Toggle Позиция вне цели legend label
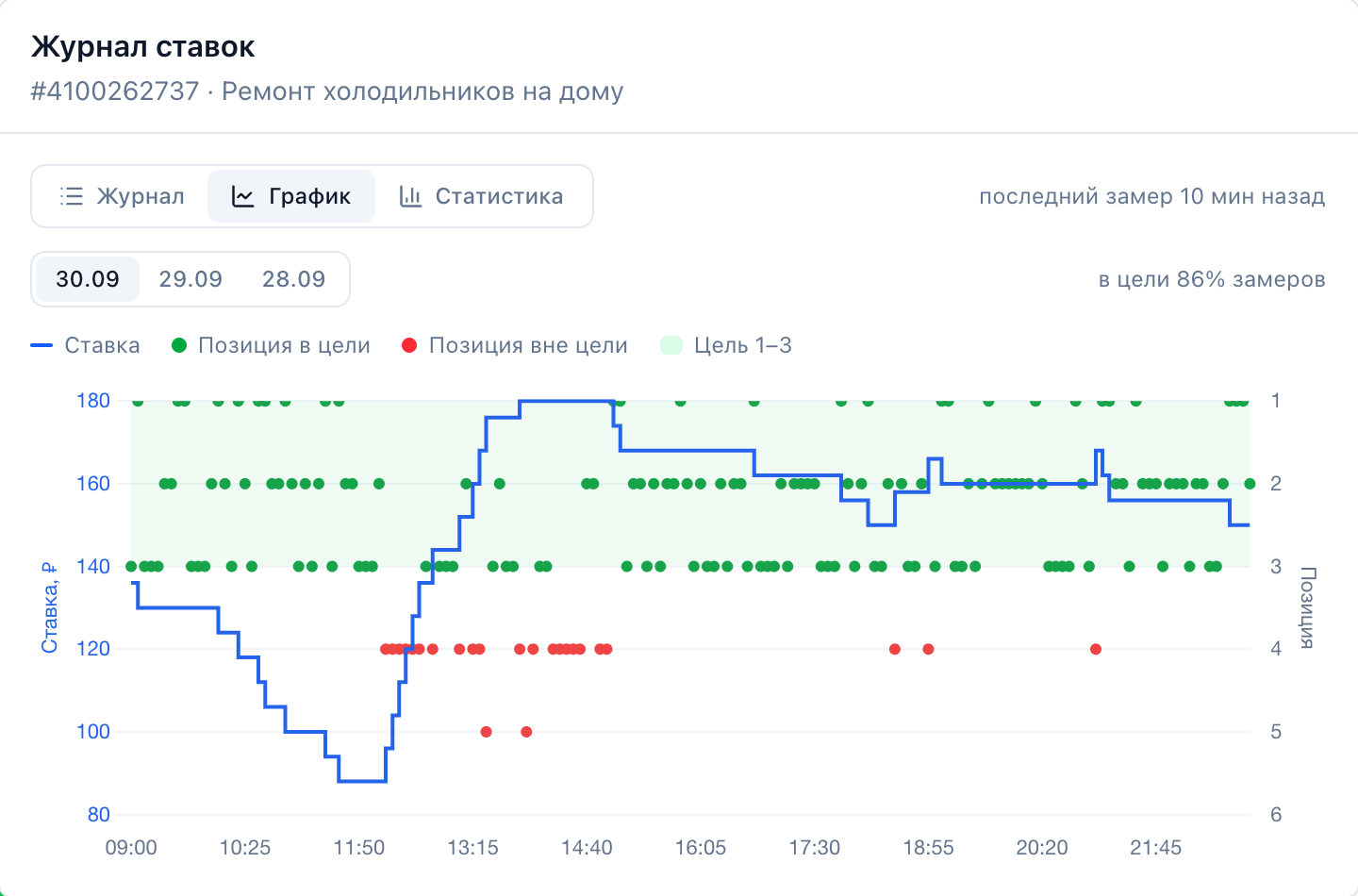Screen dimensions: 1358x896 (x=528, y=345)
